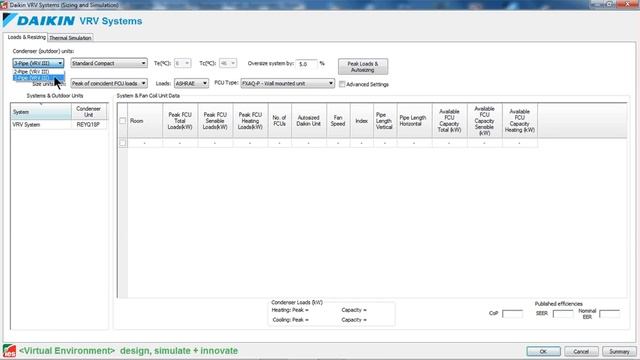Click the No. of FCUs column header
The width and height of the screenshot is (640, 360).
tap(279, 121)
